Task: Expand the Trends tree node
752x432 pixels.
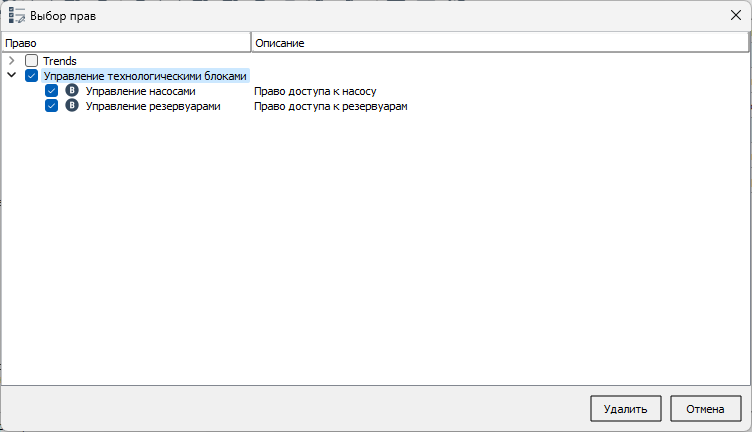Action: 11,61
